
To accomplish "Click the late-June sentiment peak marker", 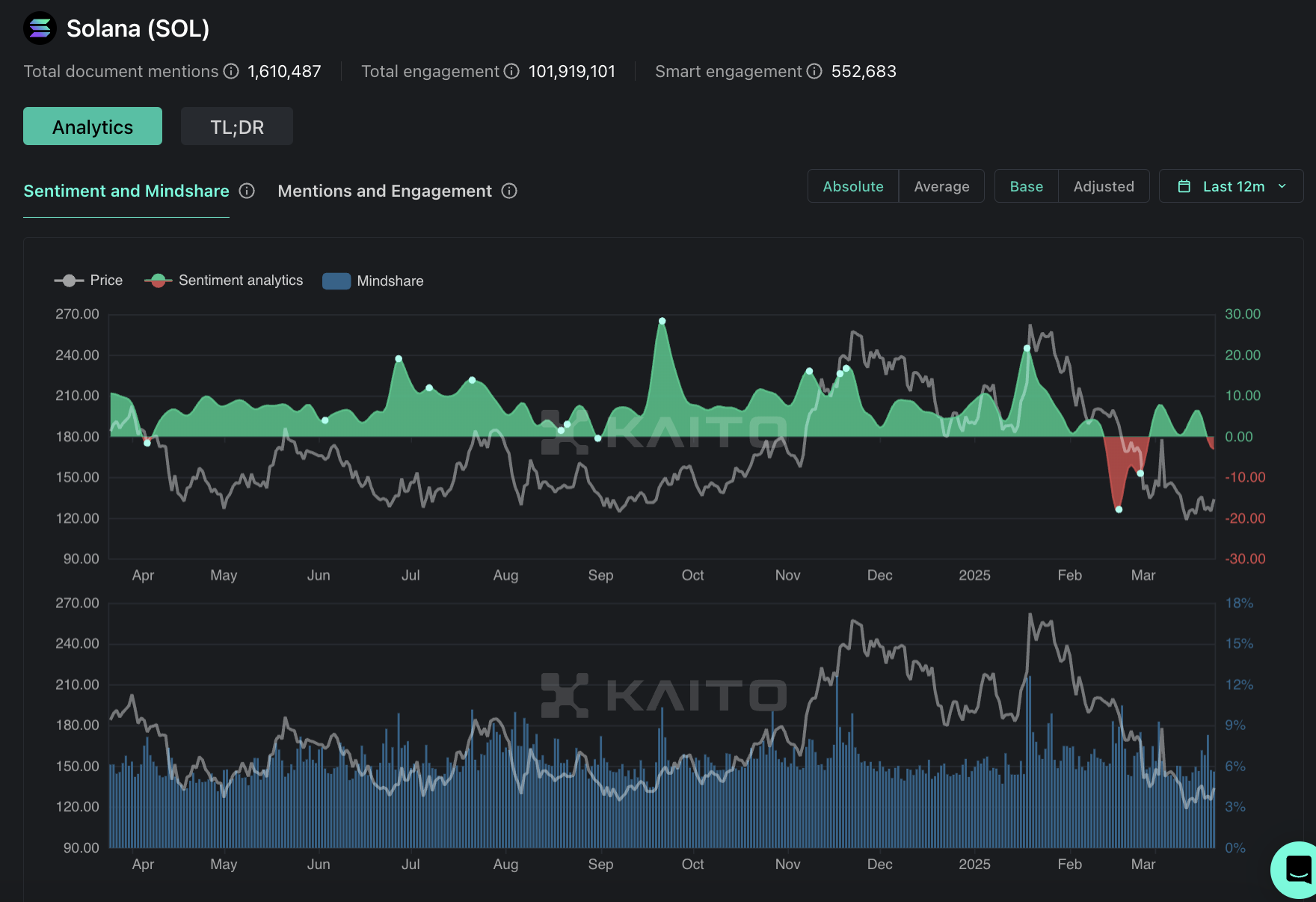I will pyautogui.click(x=399, y=359).
